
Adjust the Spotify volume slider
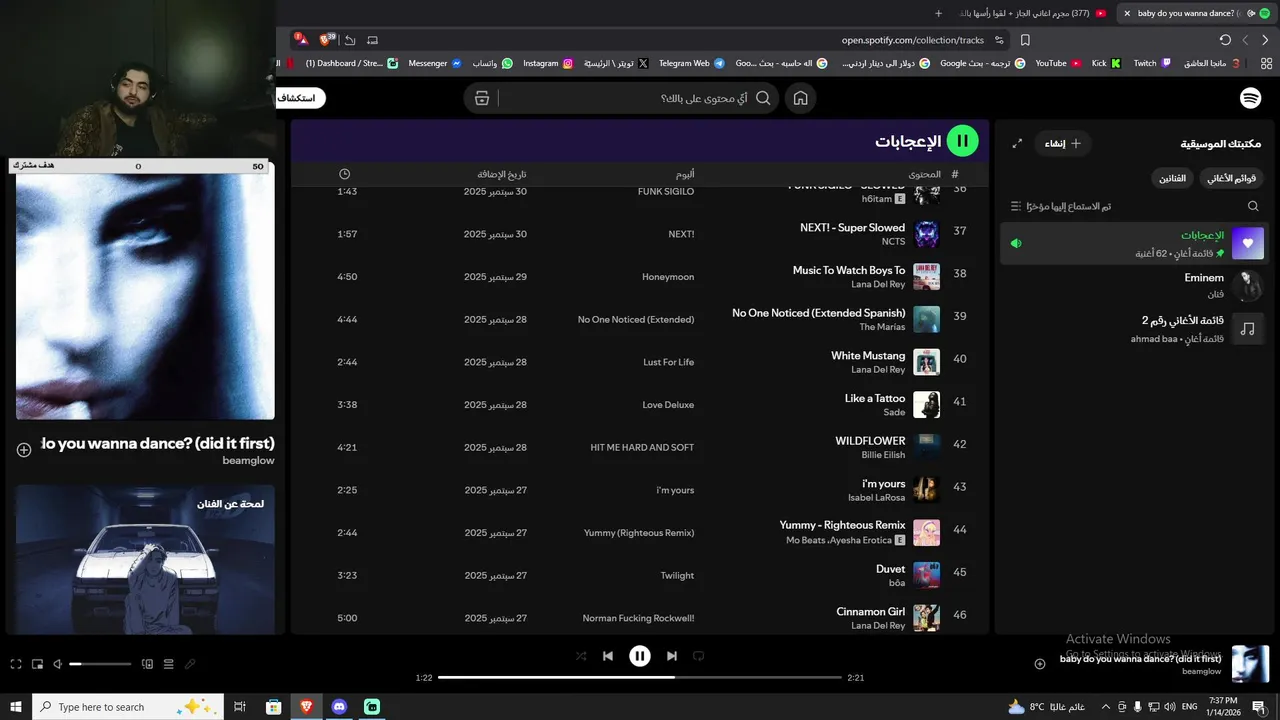[100, 664]
